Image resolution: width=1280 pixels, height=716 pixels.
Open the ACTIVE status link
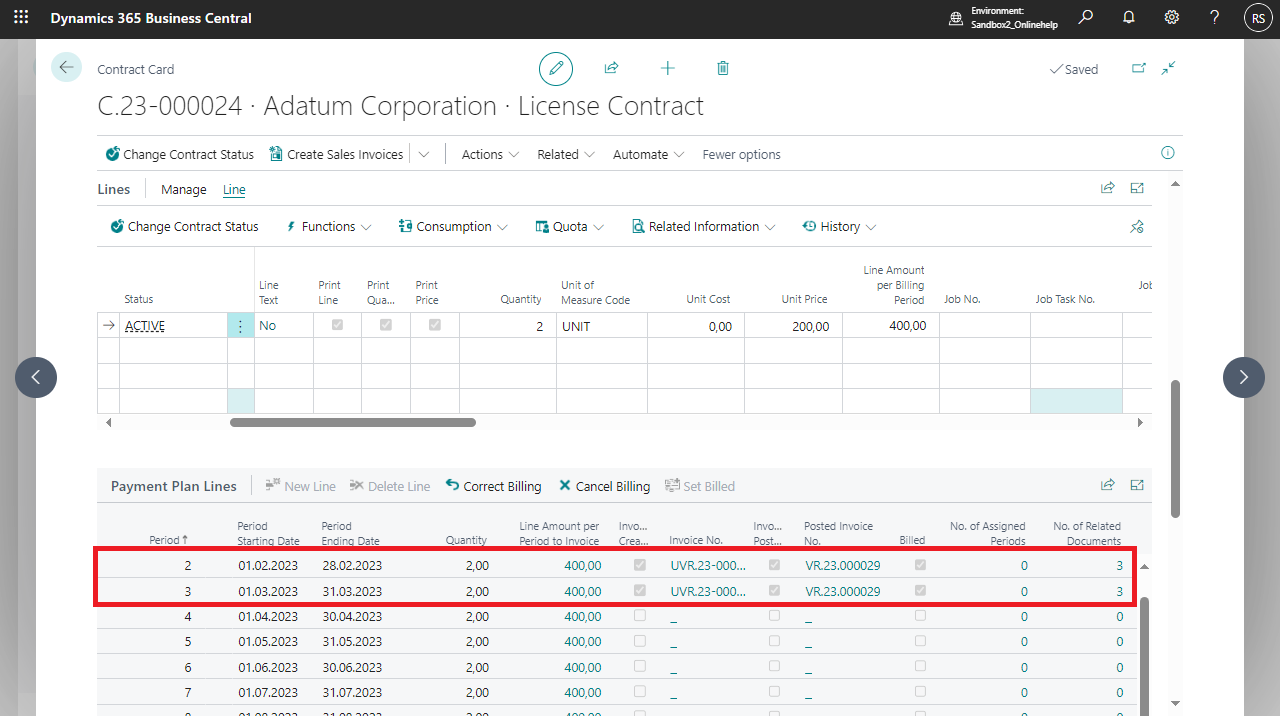[x=145, y=326]
